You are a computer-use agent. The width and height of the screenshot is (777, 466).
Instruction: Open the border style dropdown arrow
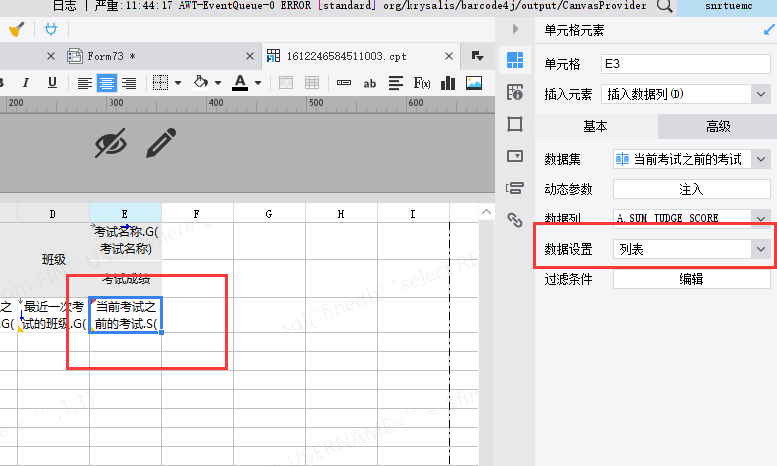(x=178, y=83)
